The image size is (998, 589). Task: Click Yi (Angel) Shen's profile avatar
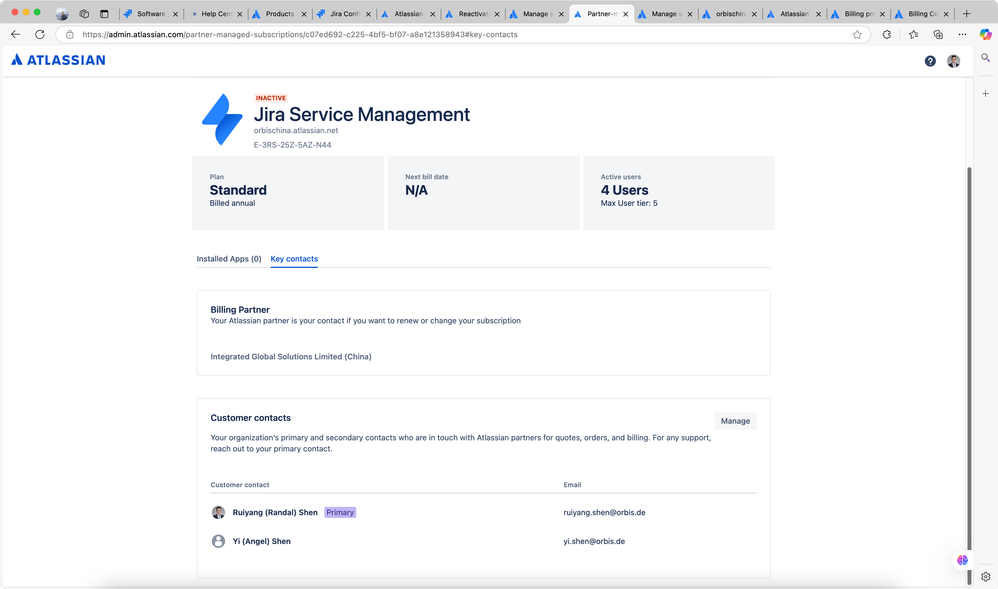coord(218,541)
